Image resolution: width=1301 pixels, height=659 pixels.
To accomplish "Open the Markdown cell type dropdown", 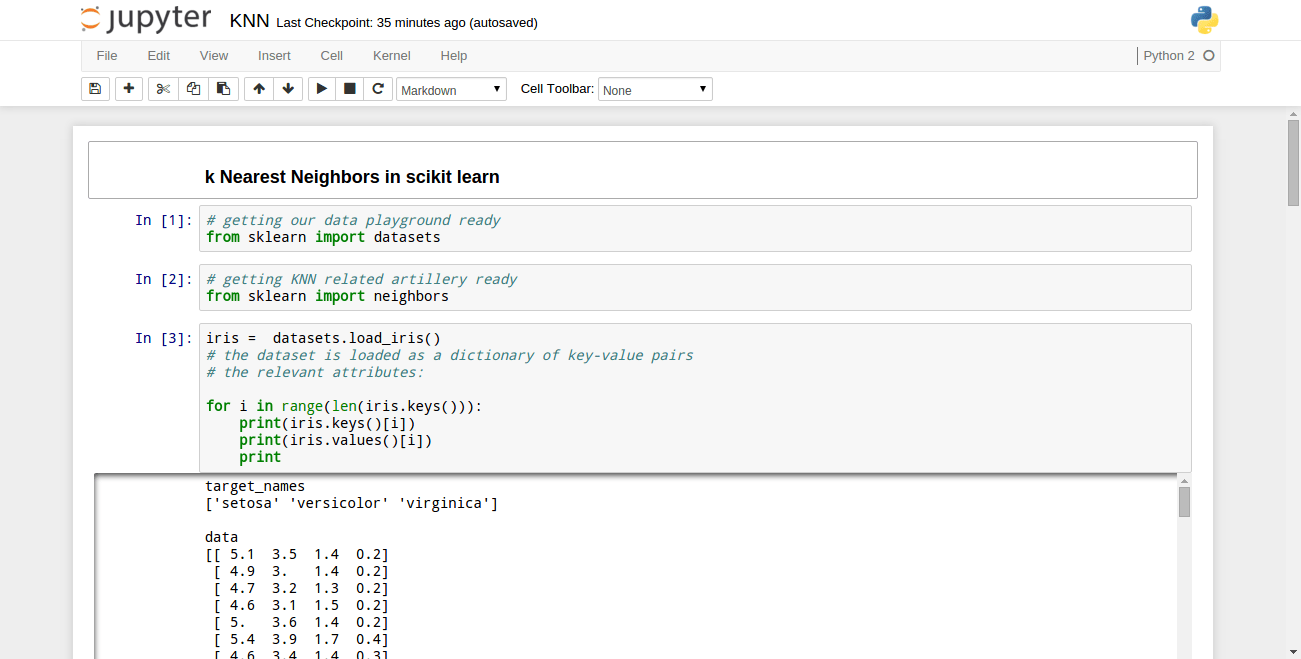I will tap(452, 90).
